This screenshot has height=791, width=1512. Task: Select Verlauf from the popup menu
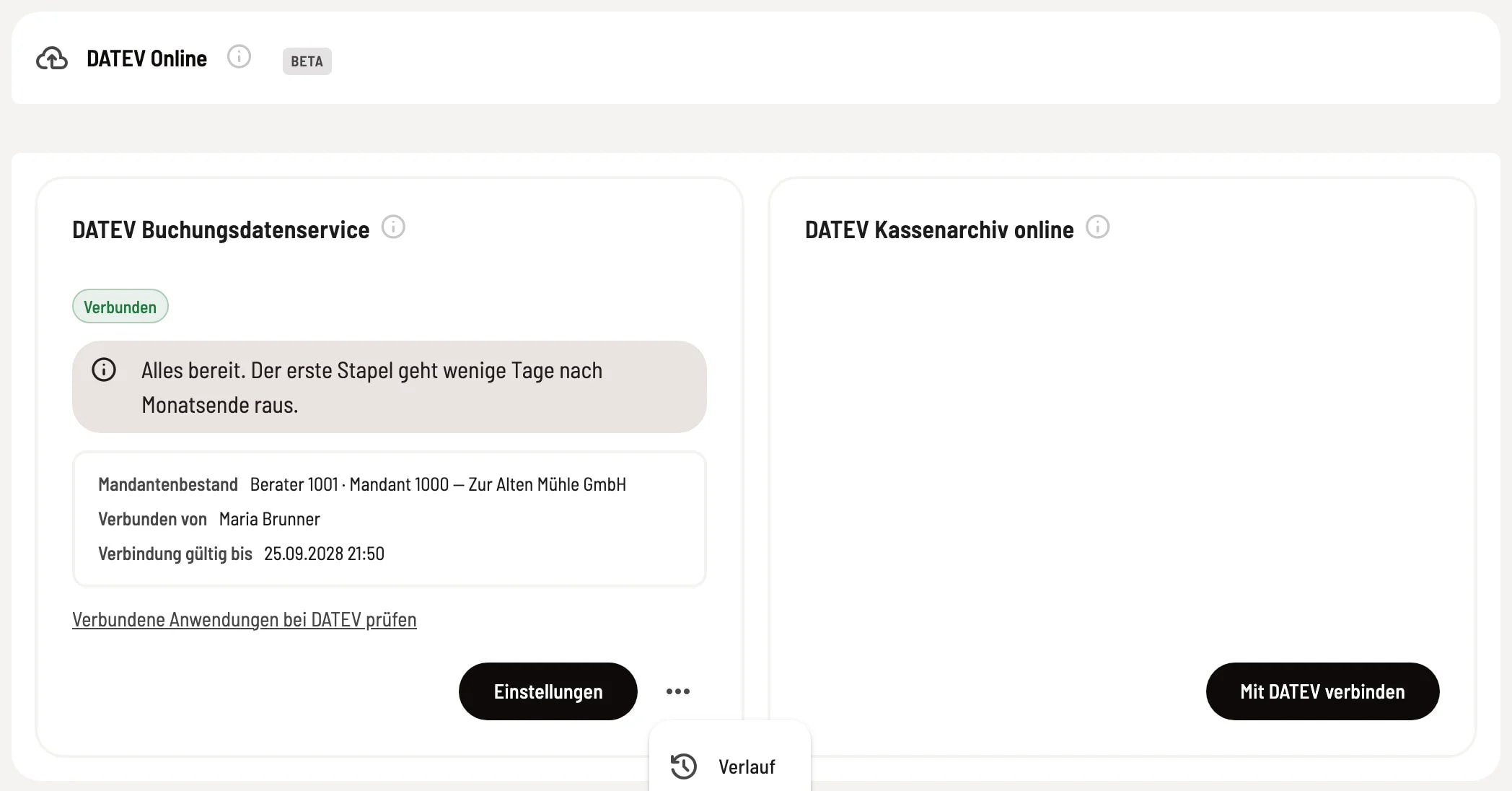click(x=730, y=766)
